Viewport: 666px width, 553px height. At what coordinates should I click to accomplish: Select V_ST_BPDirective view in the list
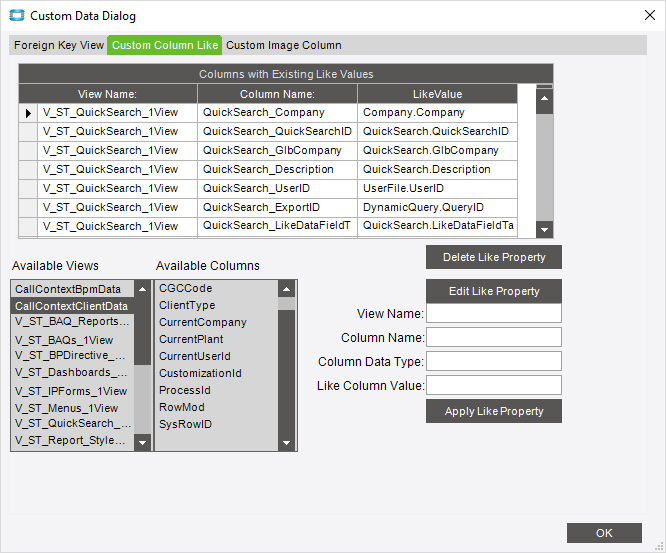coord(72,356)
